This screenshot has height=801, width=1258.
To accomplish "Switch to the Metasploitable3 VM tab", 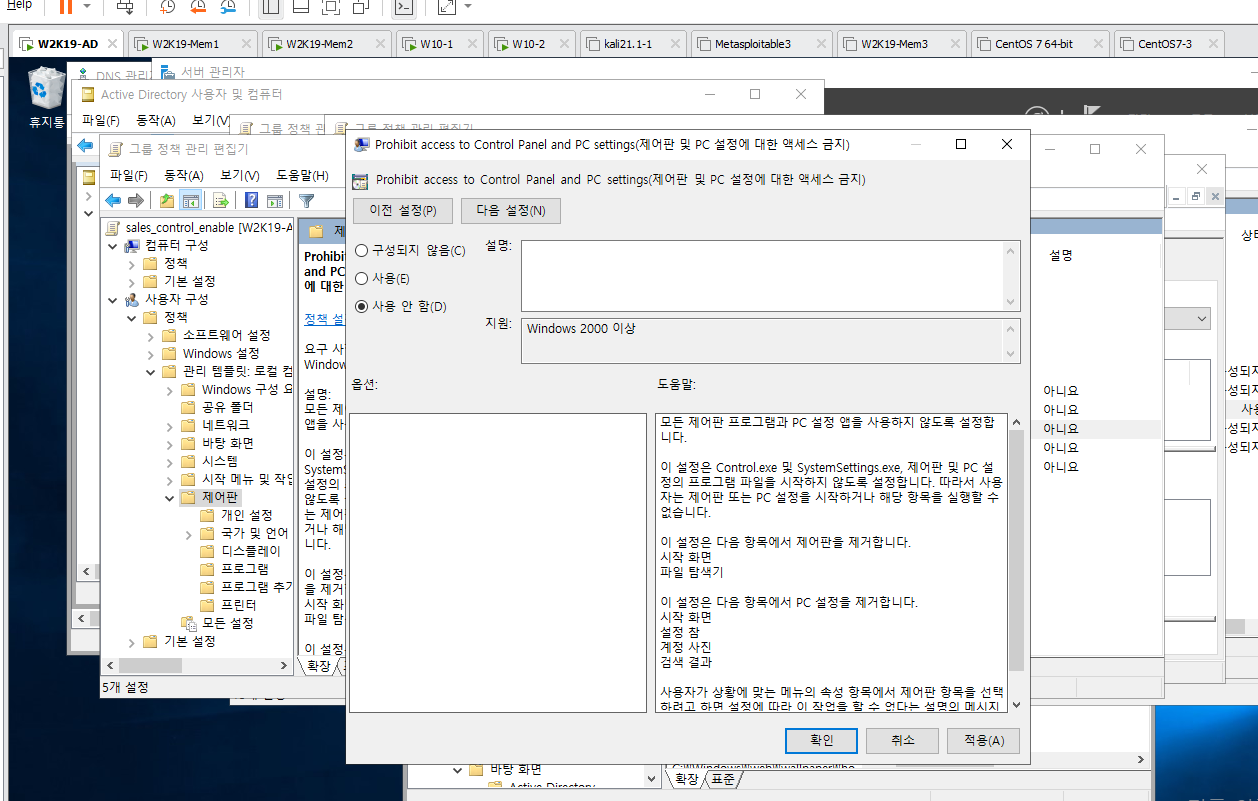I will [761, 44].
